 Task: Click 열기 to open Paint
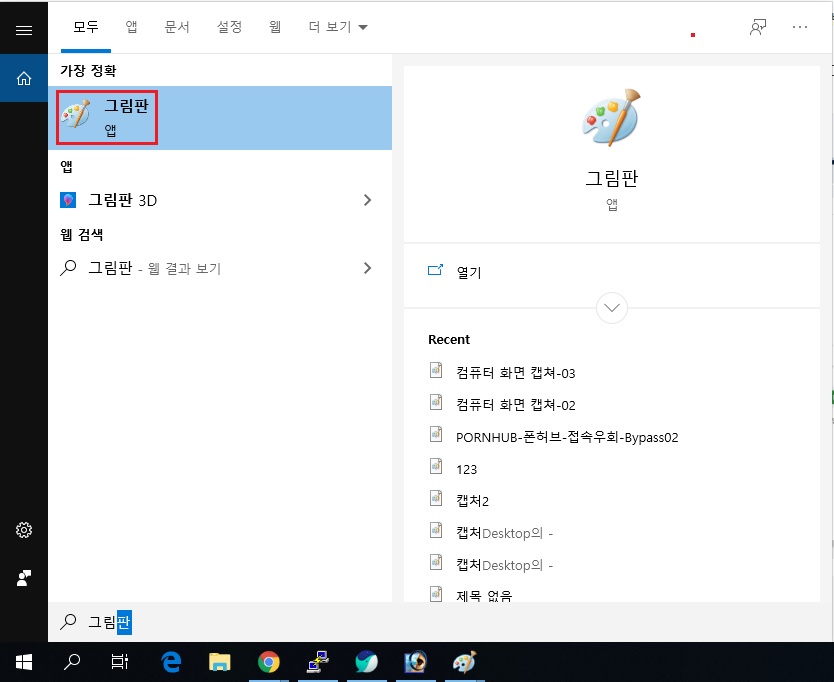469,272
